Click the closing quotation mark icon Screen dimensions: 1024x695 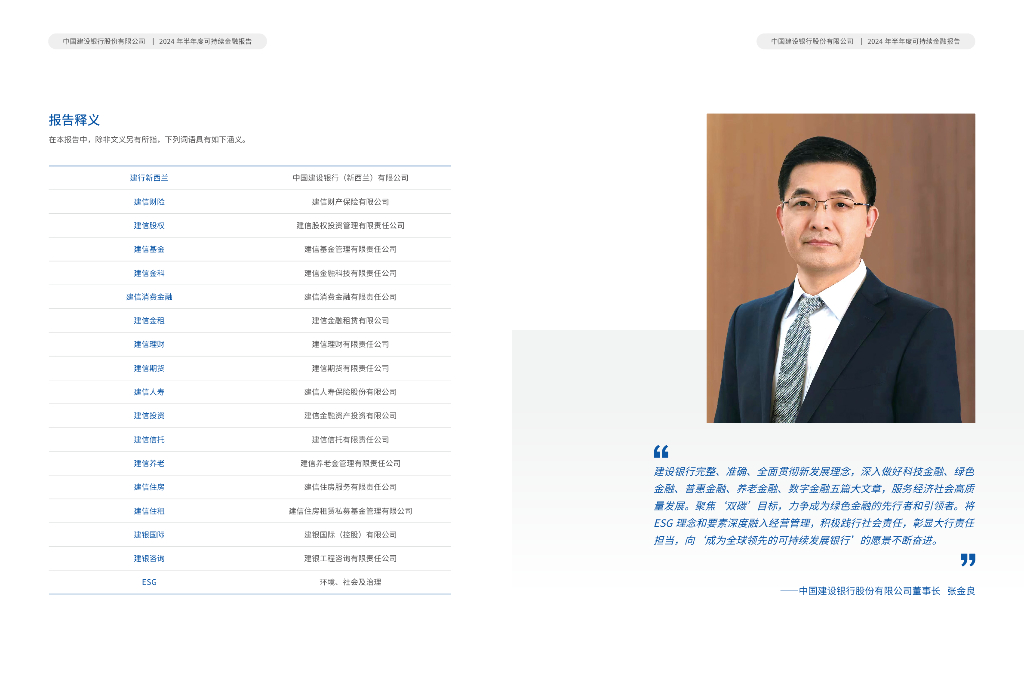(967, 560)
